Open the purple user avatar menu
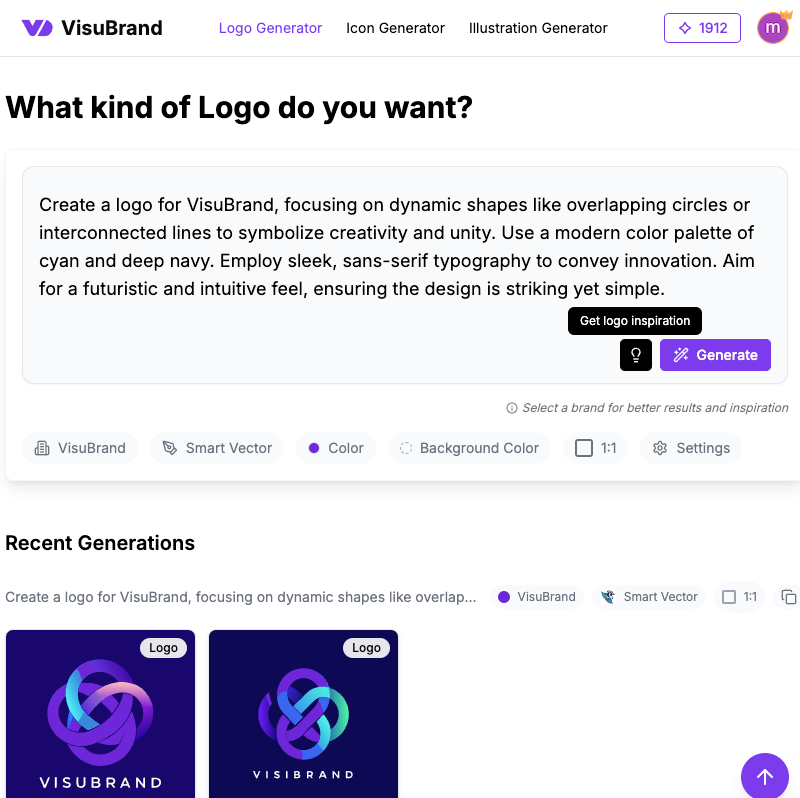This screenshot has height=798, width=800. click(772, 28)
